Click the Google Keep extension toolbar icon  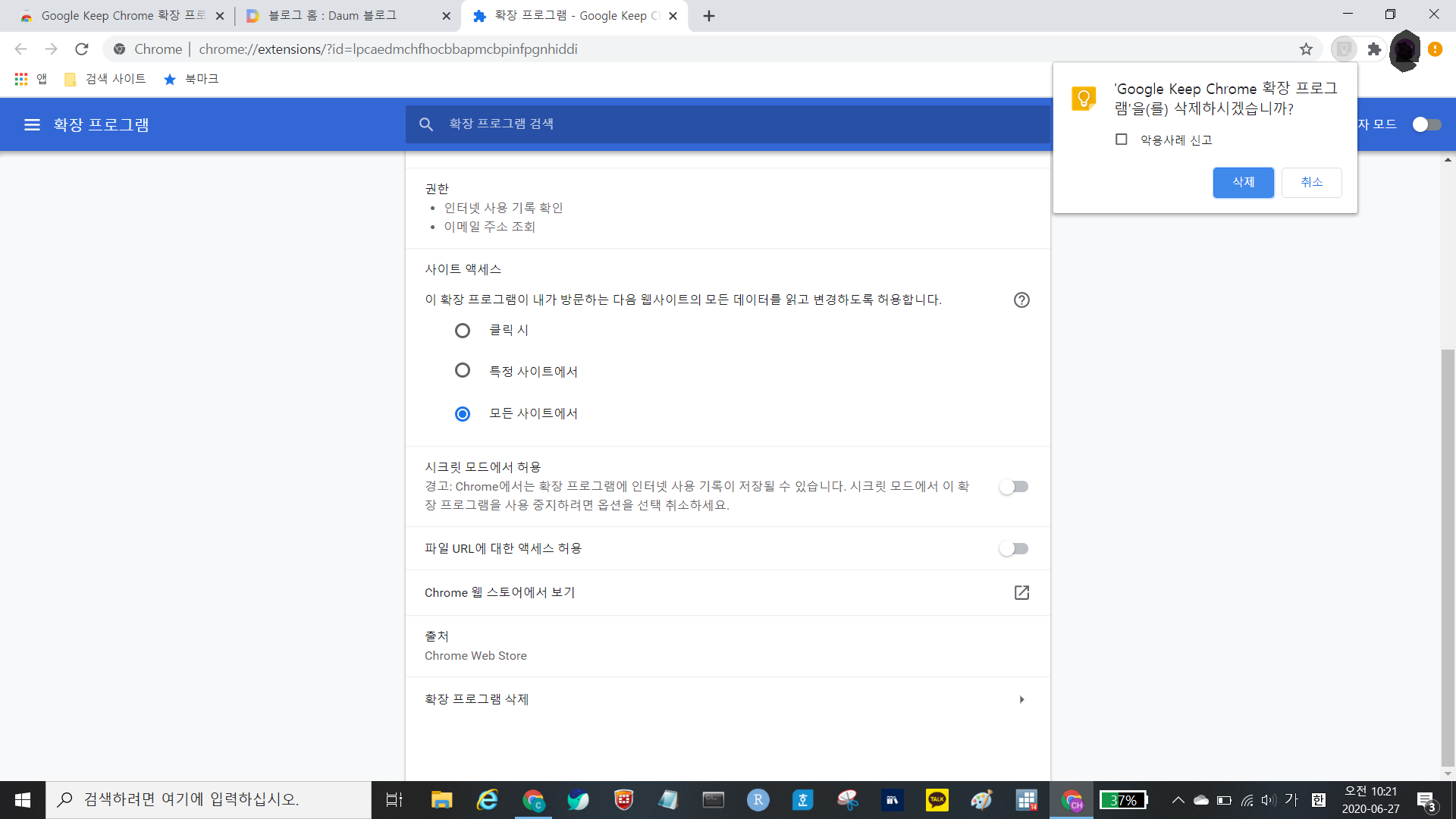coord(1344,49)
